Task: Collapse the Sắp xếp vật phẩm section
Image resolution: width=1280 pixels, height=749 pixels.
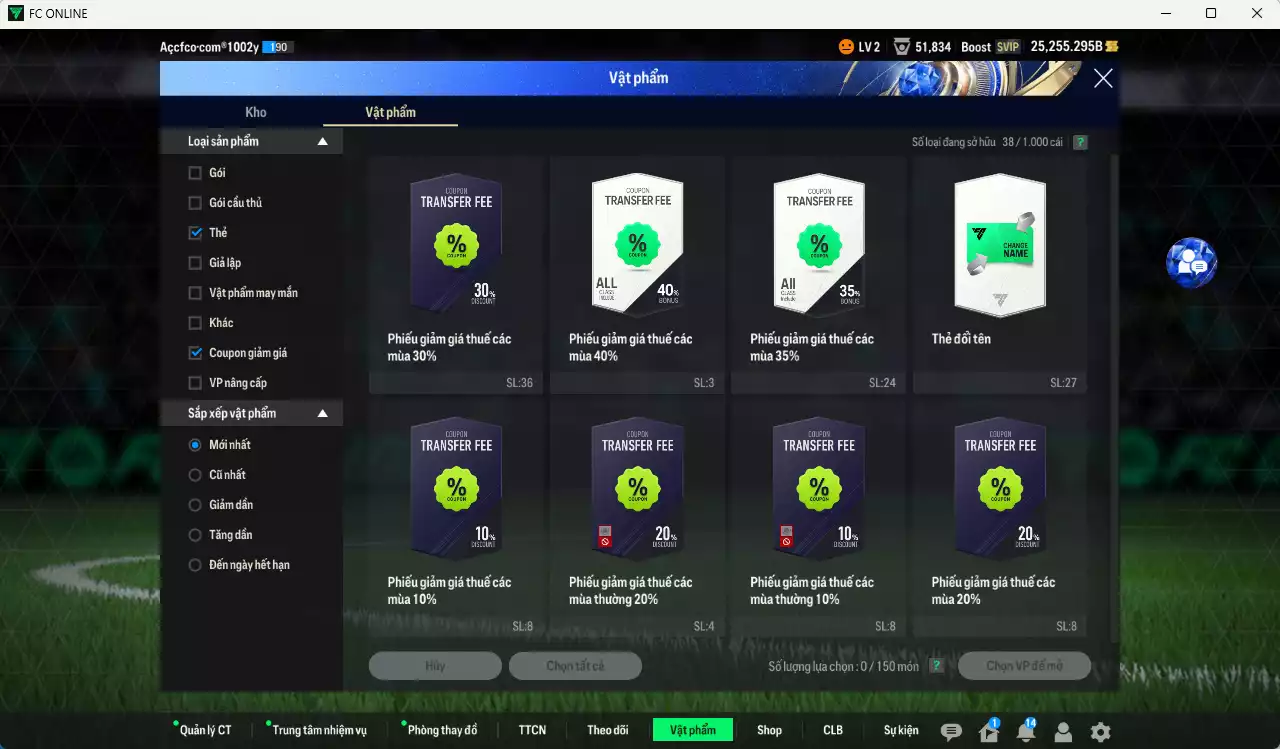Action: tap(322, 412)
